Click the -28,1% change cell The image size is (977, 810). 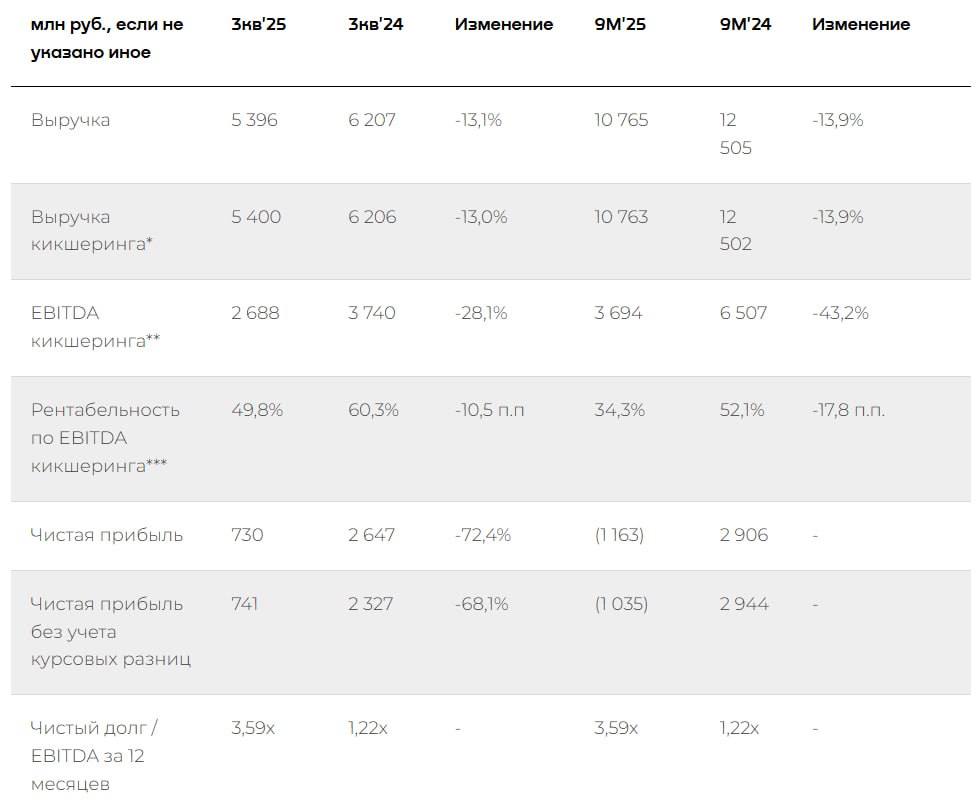click(x=481, y=313)
